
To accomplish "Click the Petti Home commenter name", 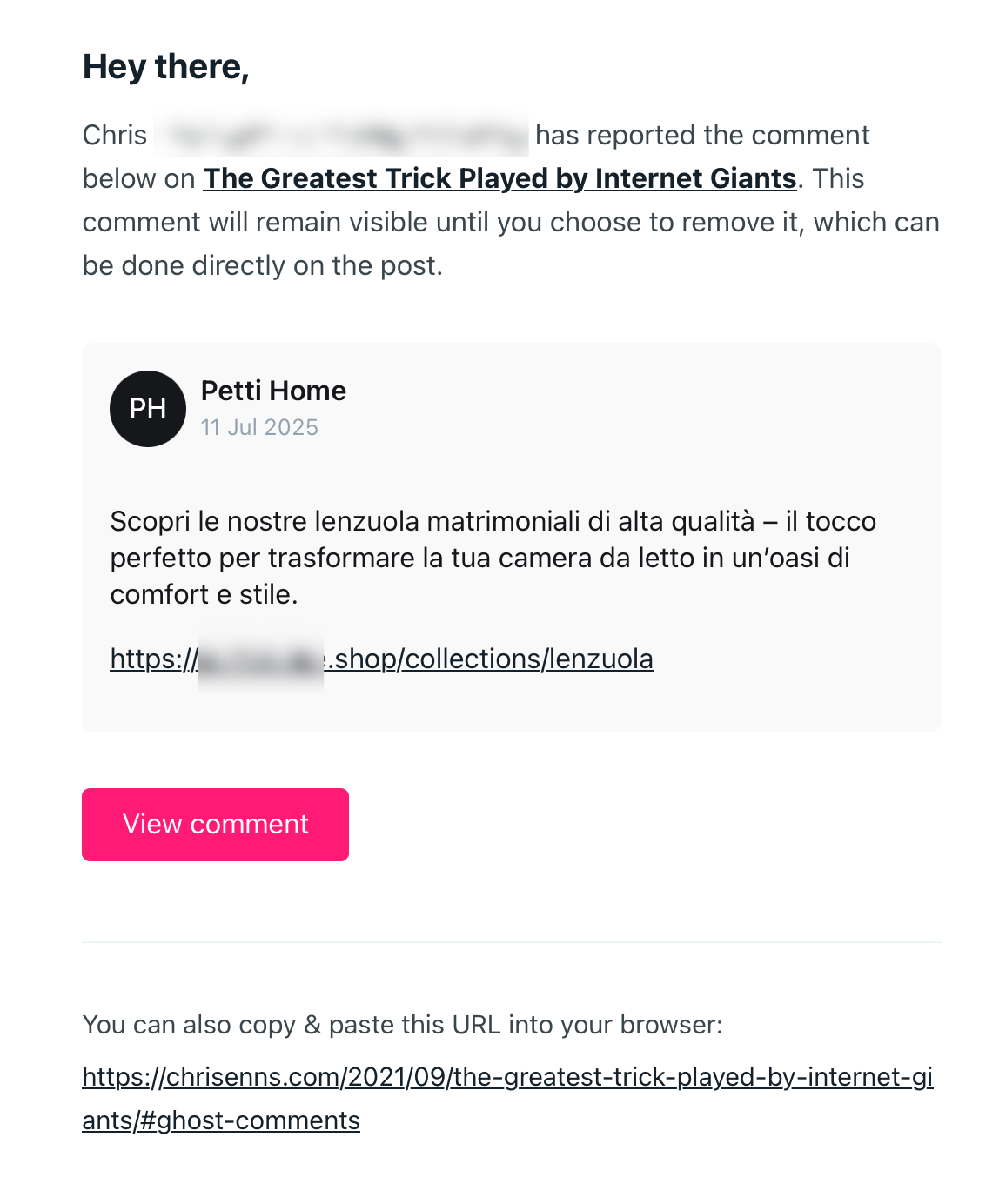I will pos(273,391).
